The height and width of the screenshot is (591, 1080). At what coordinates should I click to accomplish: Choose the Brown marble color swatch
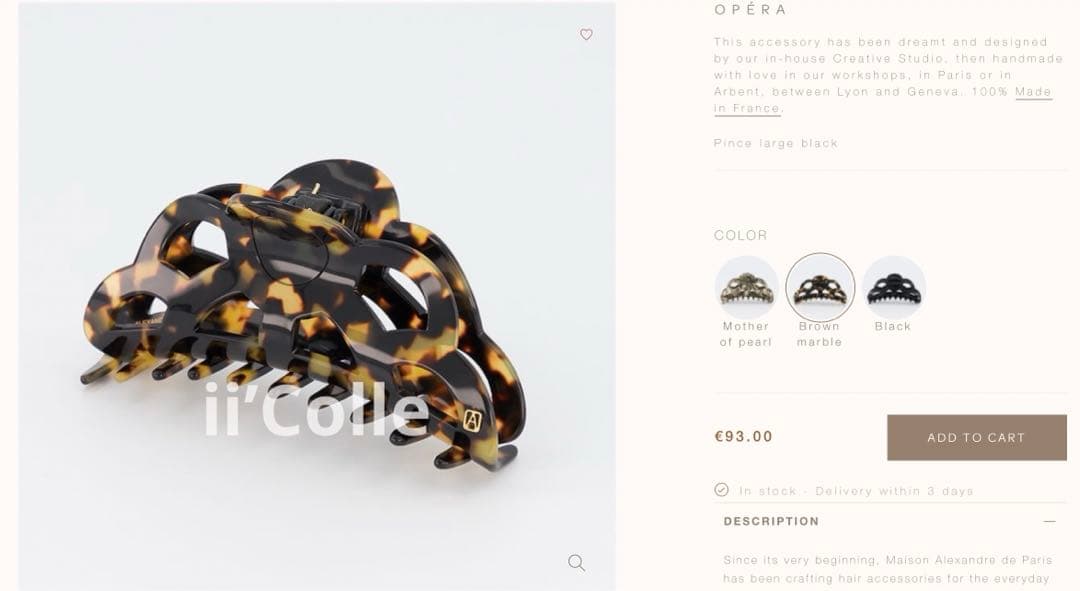pyautogui.click(x=820, y=287)
